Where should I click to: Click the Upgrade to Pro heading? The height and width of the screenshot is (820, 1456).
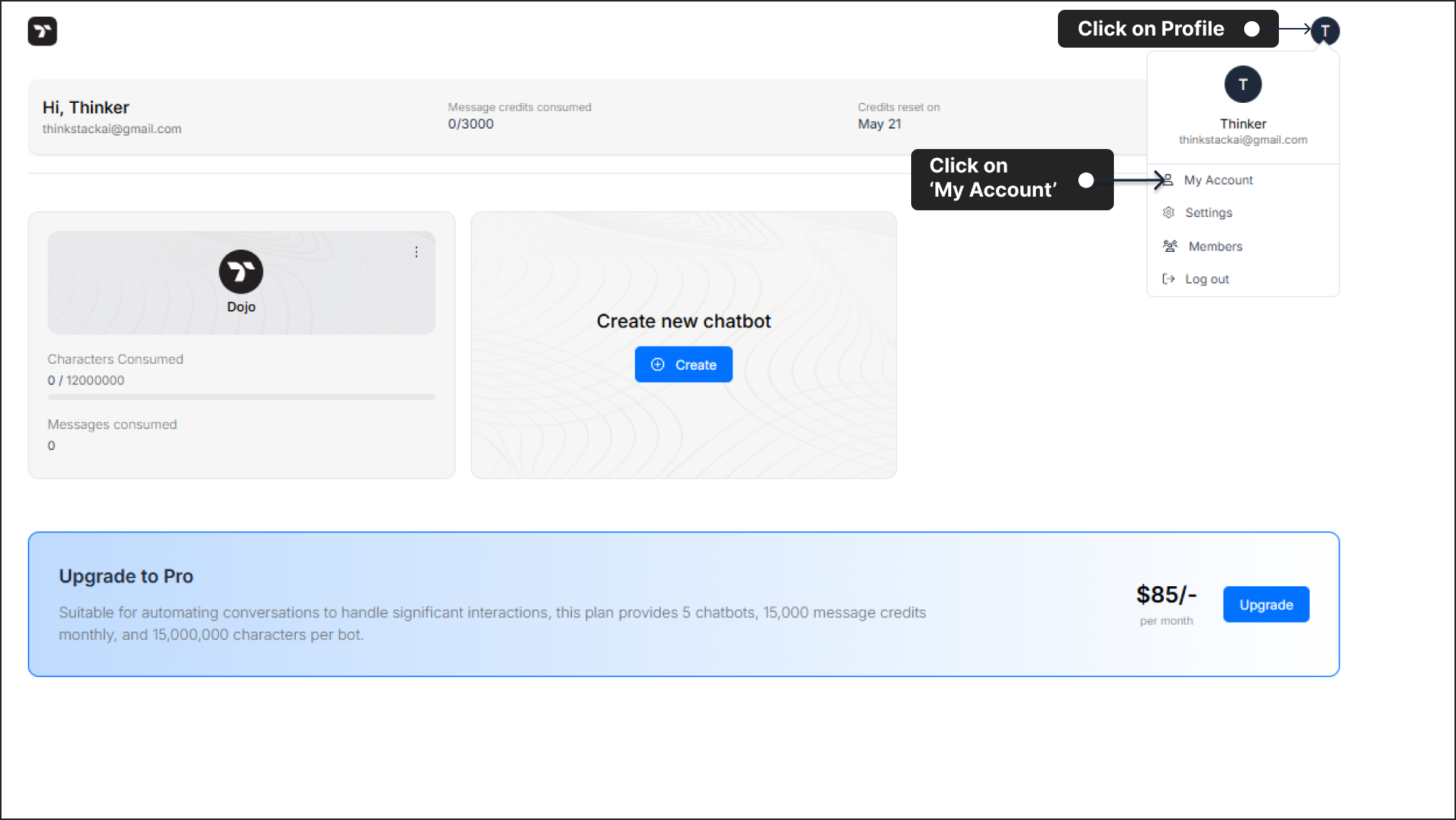[126, 576]
